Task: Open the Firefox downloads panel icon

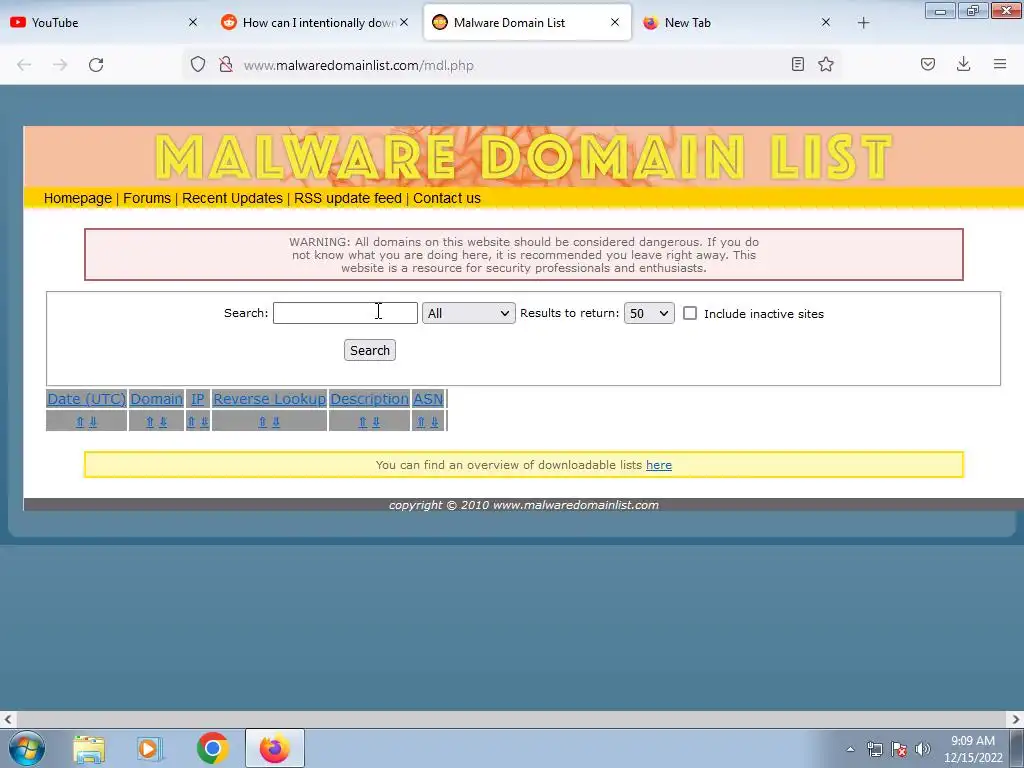Action: pyautogui.click(x=963, y=64)
